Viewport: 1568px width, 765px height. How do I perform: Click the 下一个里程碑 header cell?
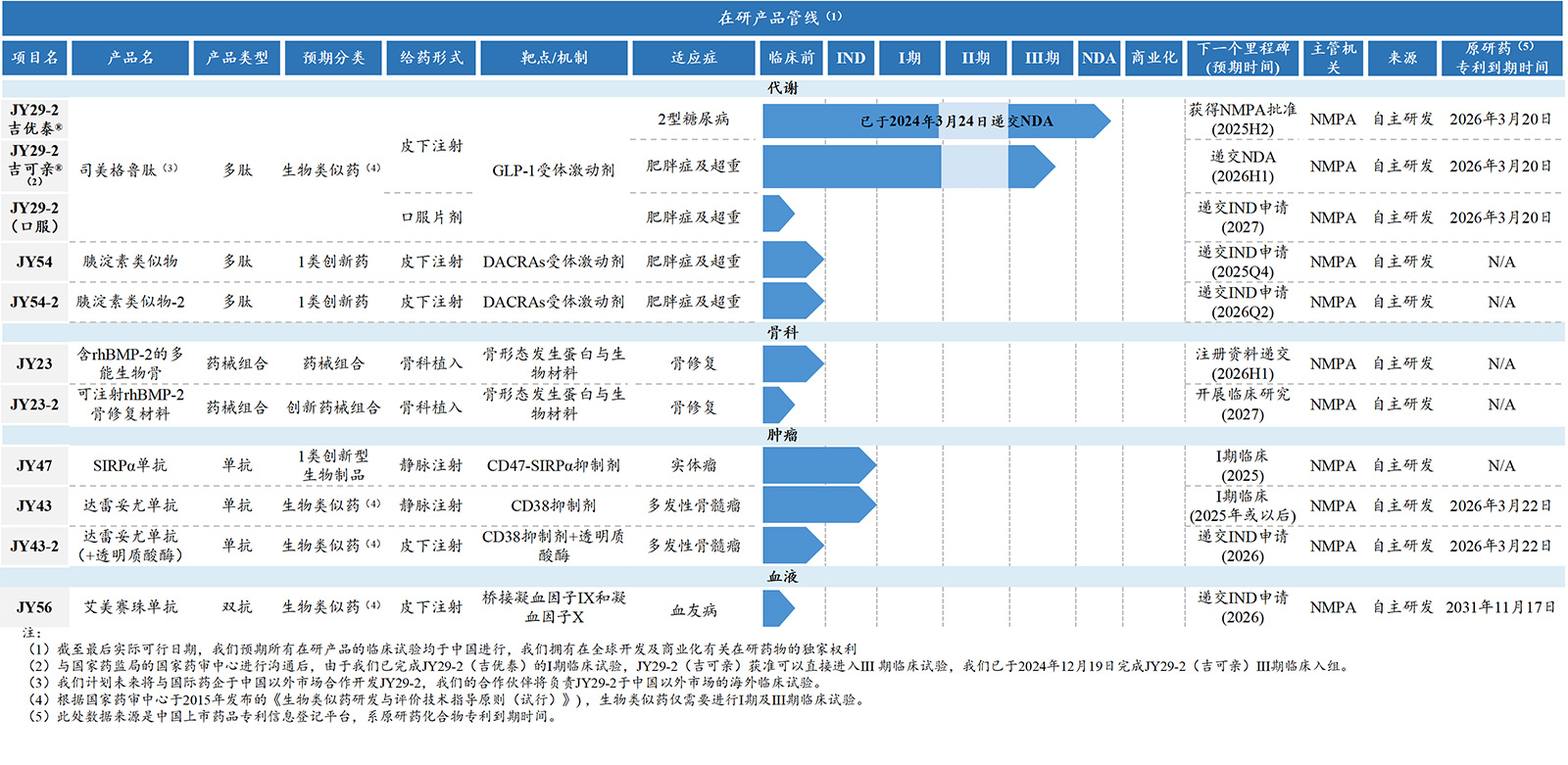point(1243,58)
